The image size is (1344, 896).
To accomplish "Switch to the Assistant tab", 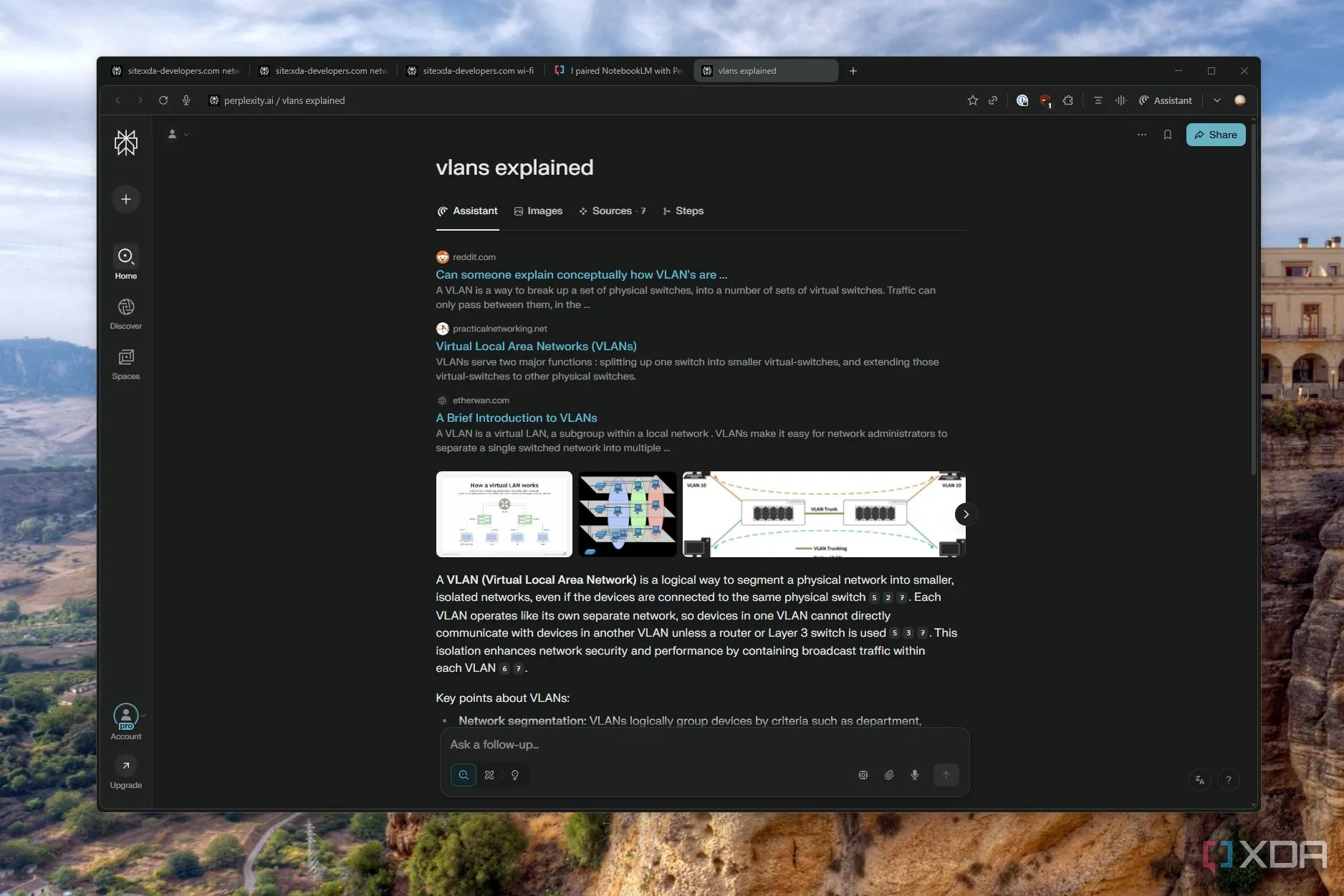I will [x=467, y=211].
